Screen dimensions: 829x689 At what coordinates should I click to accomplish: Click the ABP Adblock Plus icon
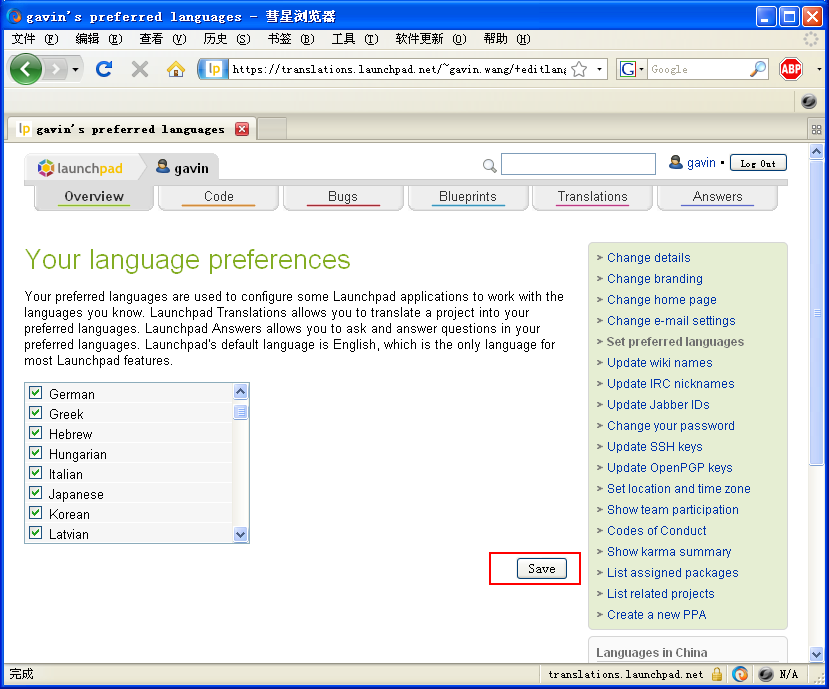[x=791, y=69]
